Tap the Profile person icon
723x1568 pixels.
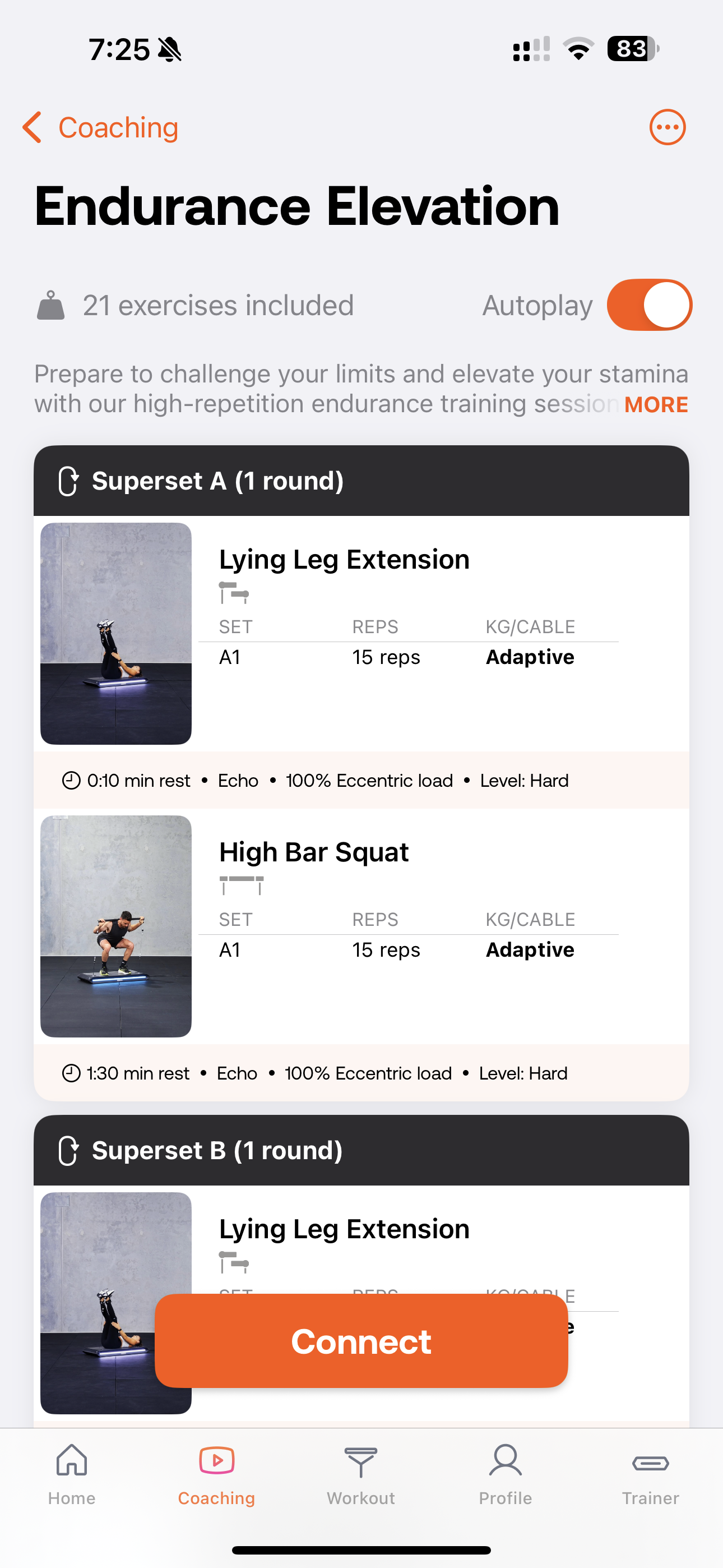[505, 1460]
